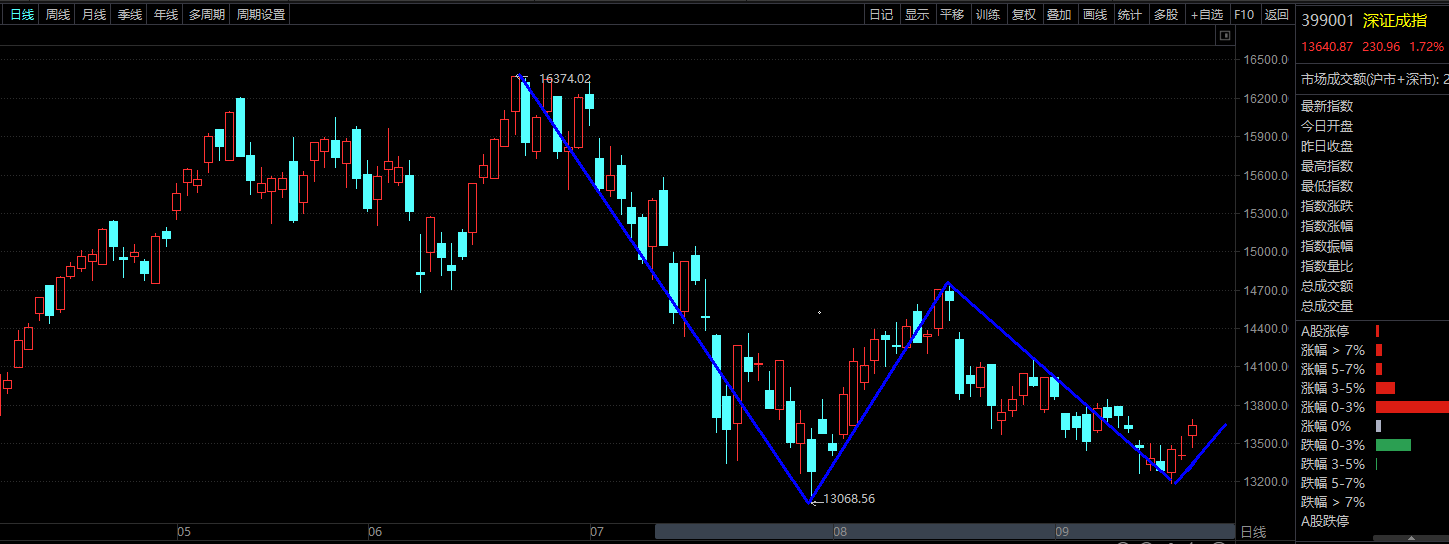The image size is (1449, 544).
Task: Click the 市场成交额 market turnover line
Action: pyautogui.click(x=1374, y=78)
